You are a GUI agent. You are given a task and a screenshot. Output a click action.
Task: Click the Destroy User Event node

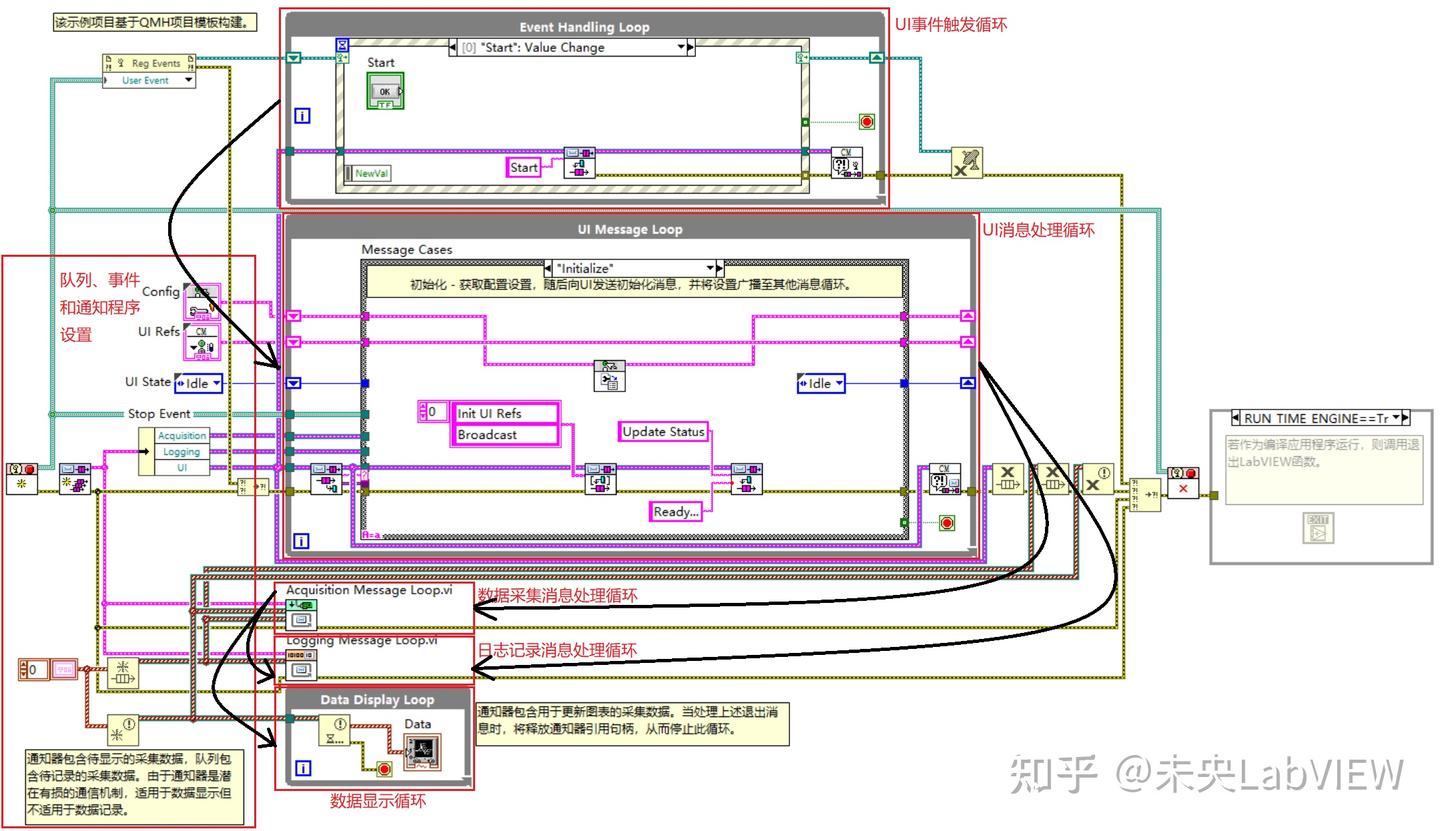[1184, 481]
